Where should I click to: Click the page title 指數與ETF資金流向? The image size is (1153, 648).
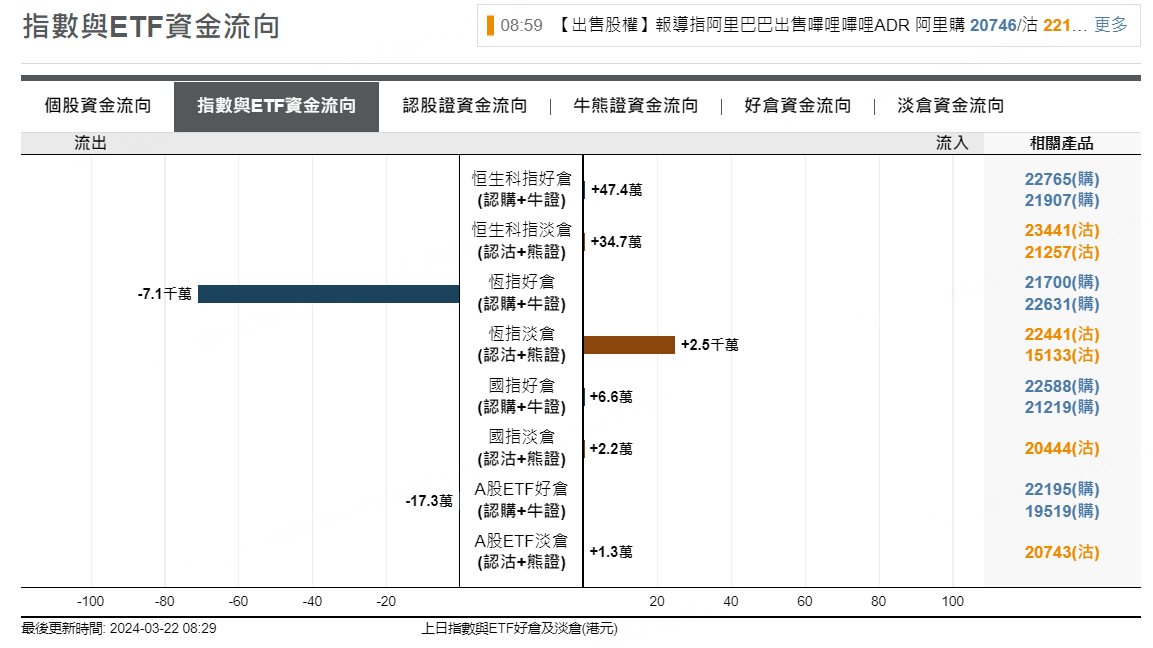(x=151, y=26)
